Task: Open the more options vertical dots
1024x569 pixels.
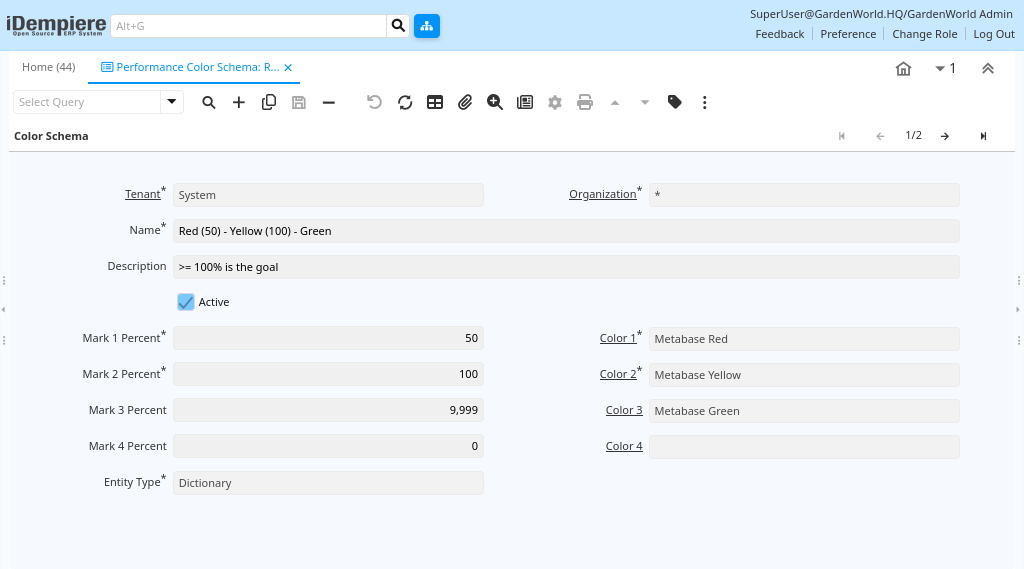Action: (x=704, y=103)
